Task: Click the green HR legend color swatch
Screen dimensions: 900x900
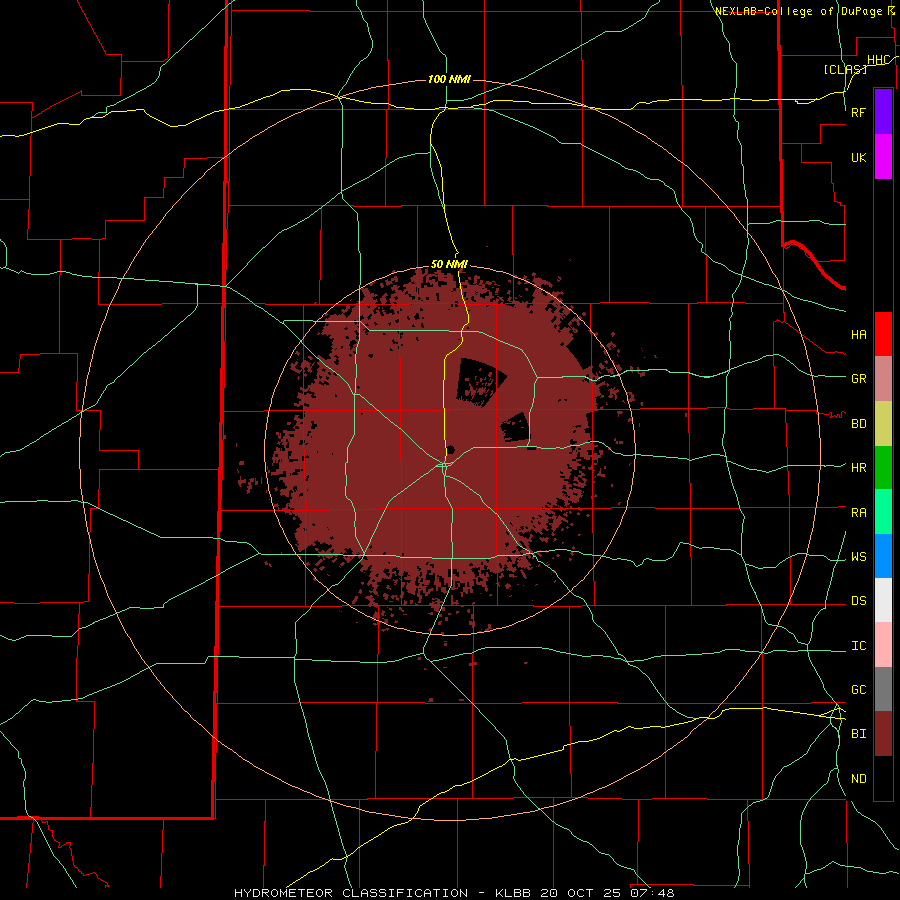Action: coord(883,468)
